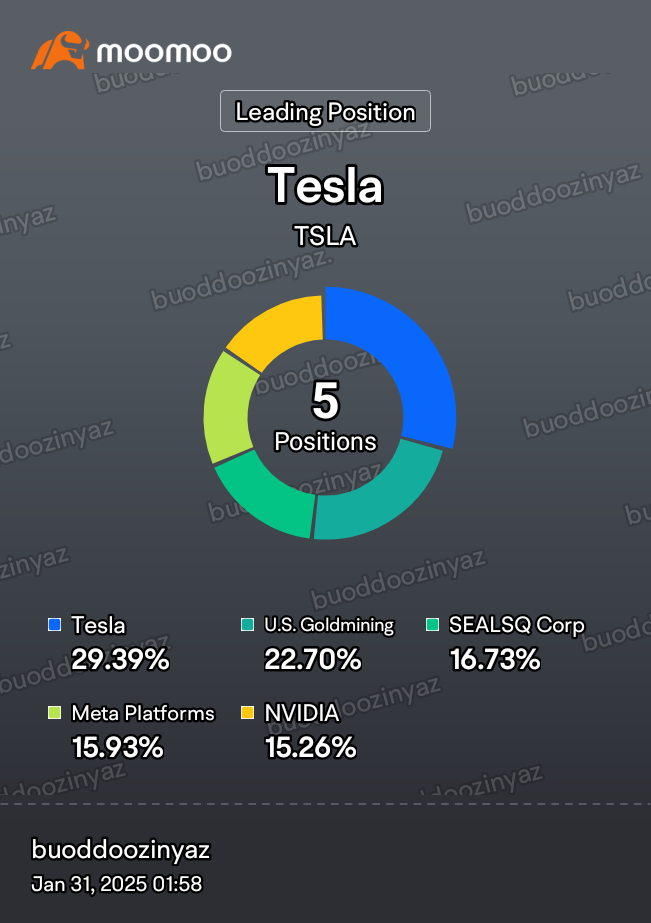
Task: Click the blue Tesla legend swatch
Action: tap(55, 625)
